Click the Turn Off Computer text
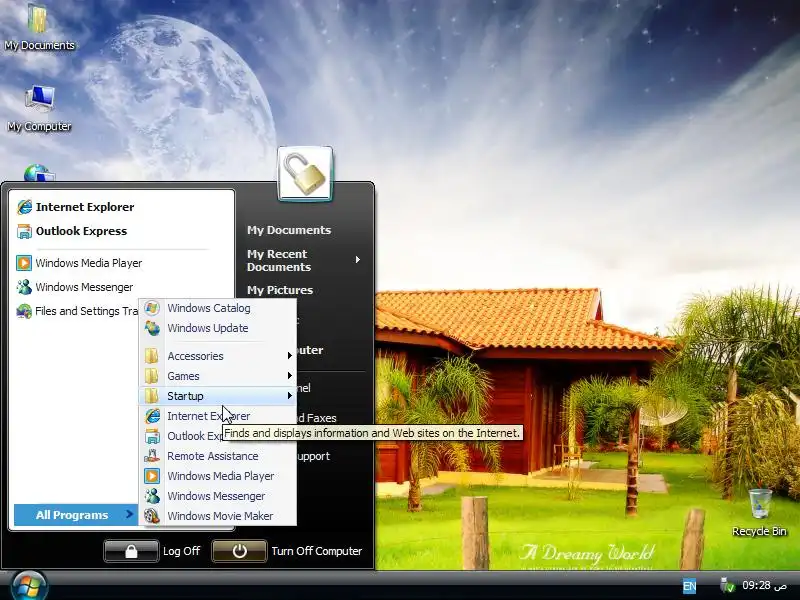The height and width of the screenshot is (600, 800). point(317,551)
